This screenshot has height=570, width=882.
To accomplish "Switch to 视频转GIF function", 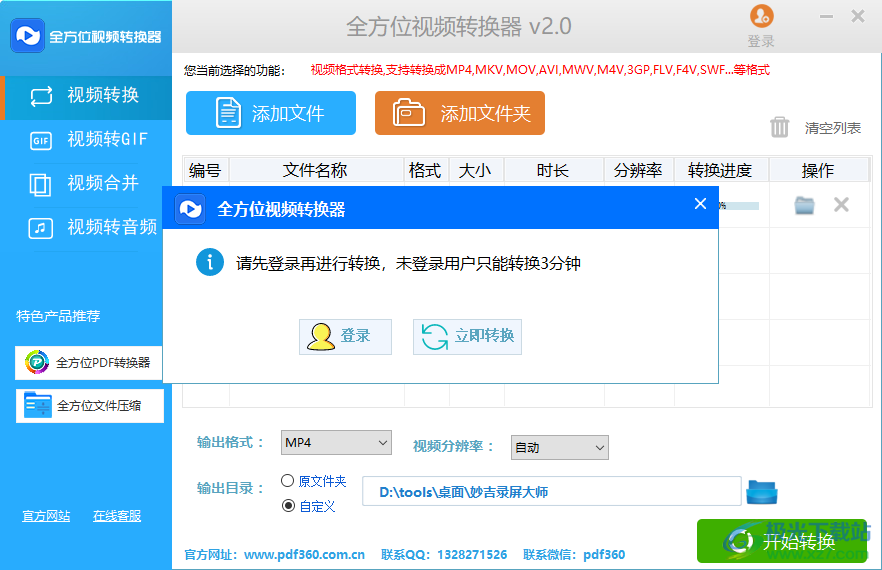I will pos(86,139).
